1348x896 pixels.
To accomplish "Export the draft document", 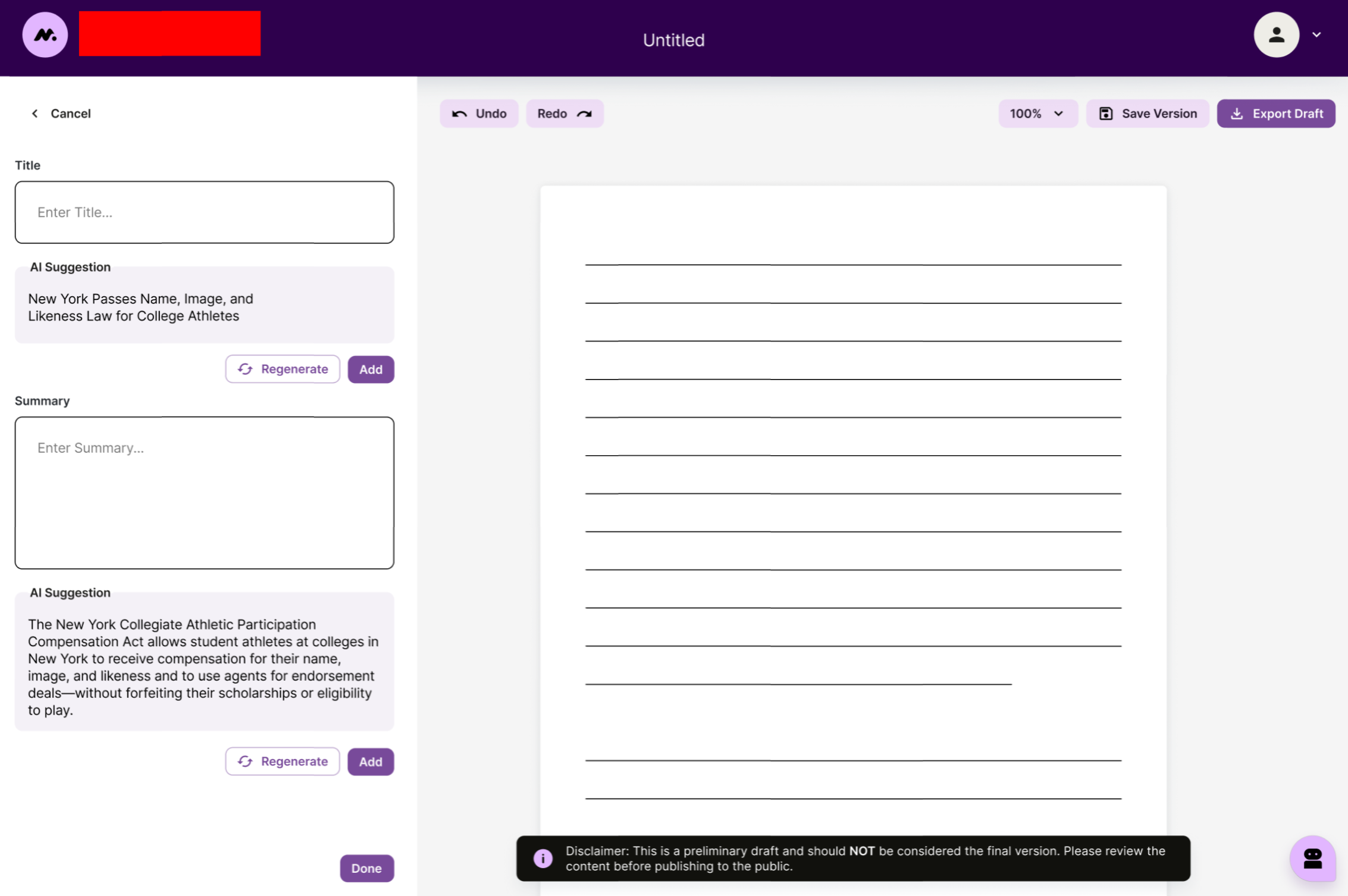I will click(1275, 114).
